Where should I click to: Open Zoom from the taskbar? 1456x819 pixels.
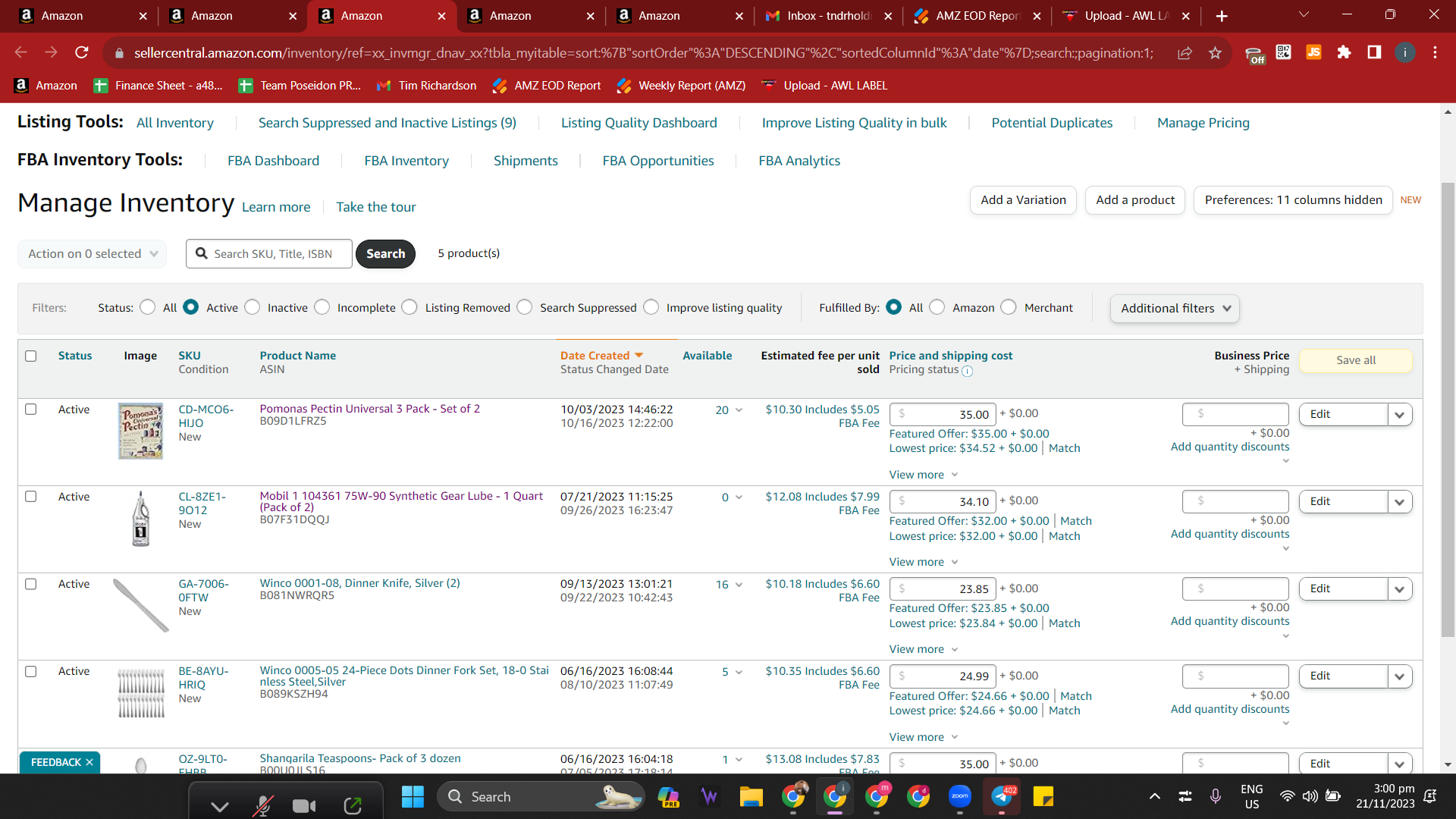pos(960,796)
